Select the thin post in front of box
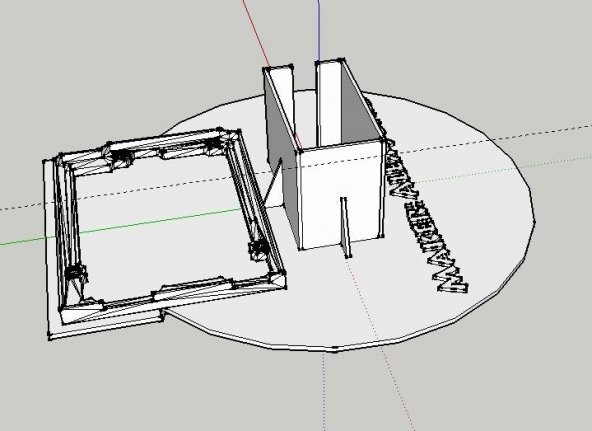The image size is (592, 431). coord(345,227)
